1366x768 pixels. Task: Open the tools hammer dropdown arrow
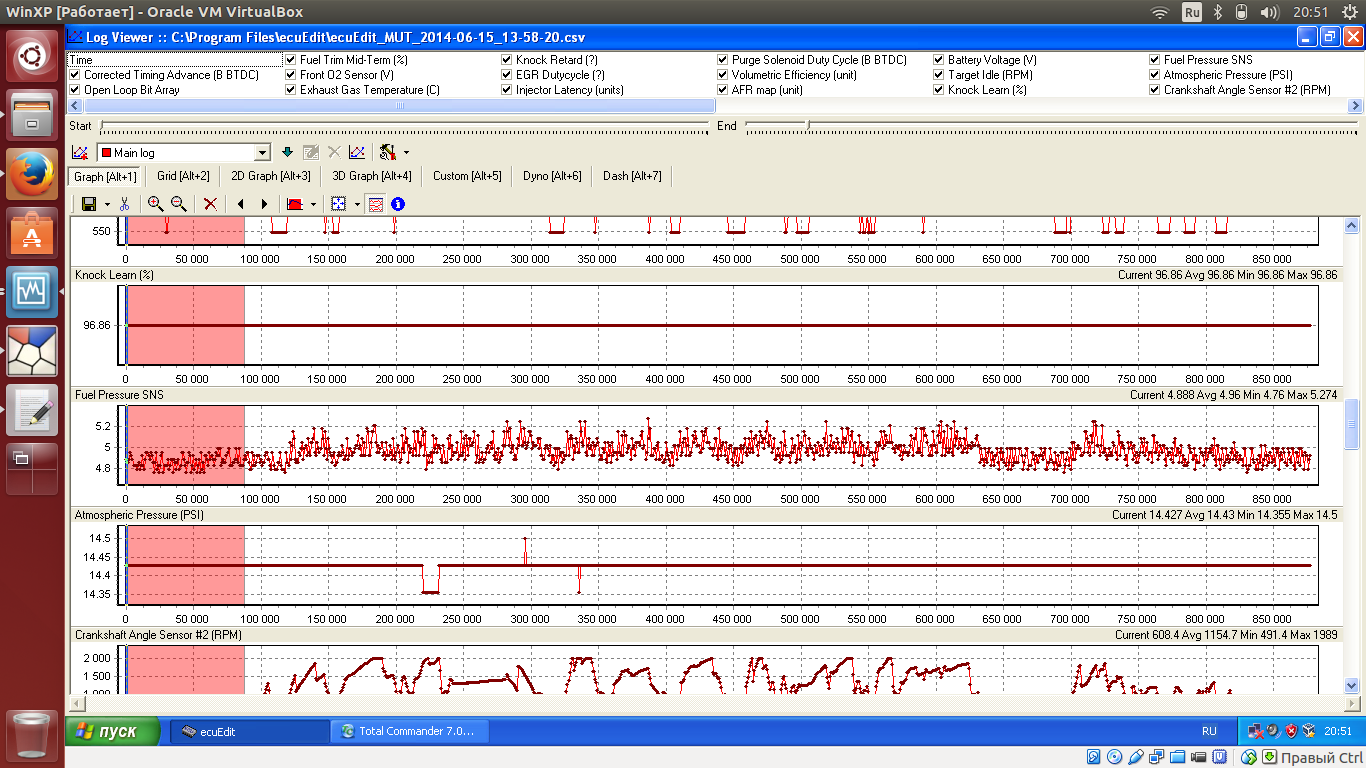pyautogui.click(x=406, y=153)
